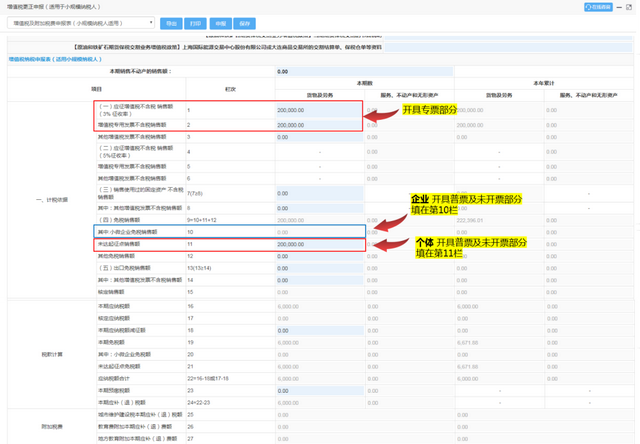Image resolution: width=640 pixels, height=444 pixels.
Task: Click the 栏次 column header
Action: click(231, 89)
